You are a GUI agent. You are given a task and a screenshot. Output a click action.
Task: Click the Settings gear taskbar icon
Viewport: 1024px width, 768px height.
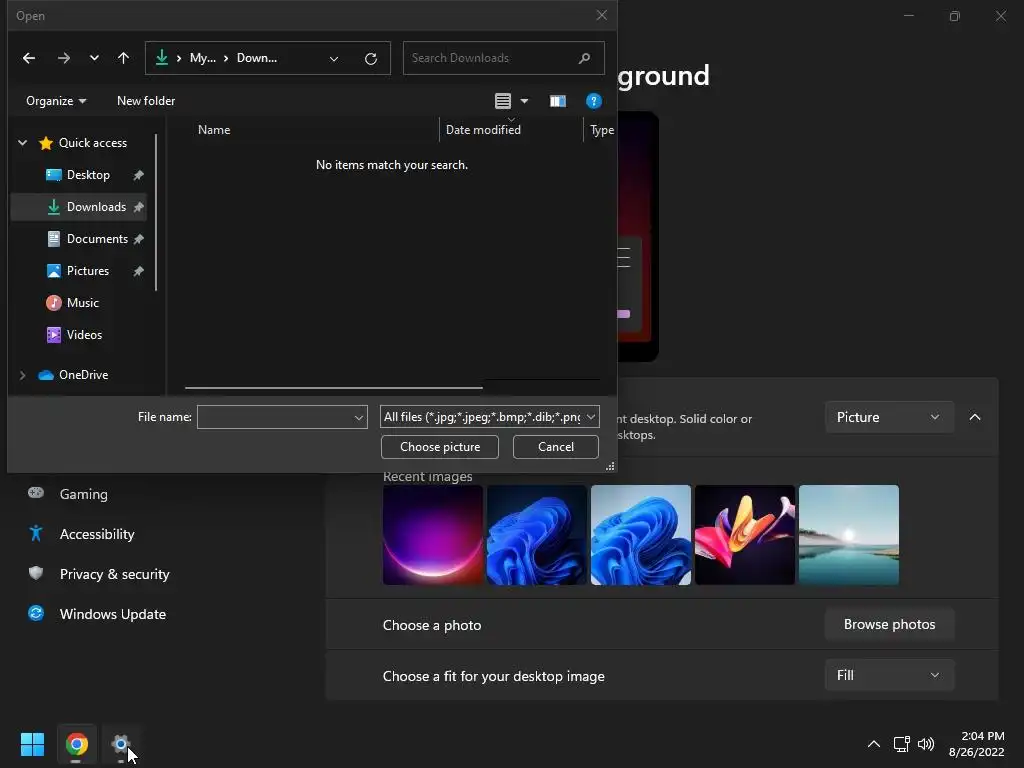121,744
